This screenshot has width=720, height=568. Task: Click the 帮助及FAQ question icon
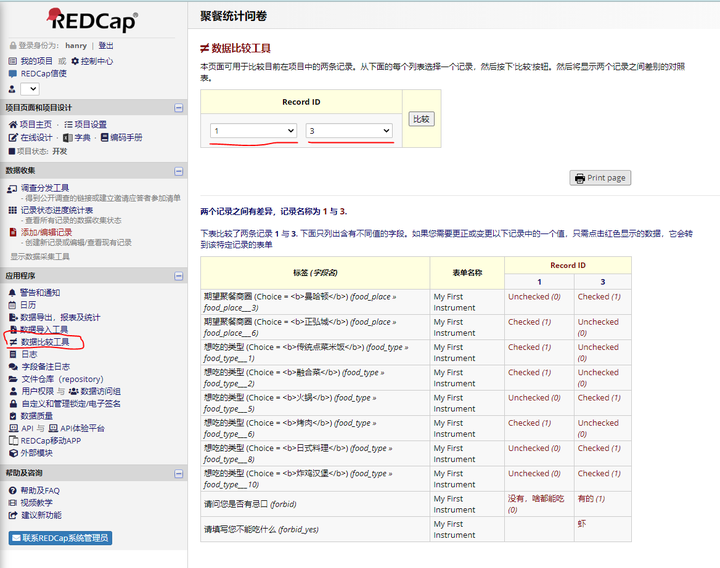(13, 491)
